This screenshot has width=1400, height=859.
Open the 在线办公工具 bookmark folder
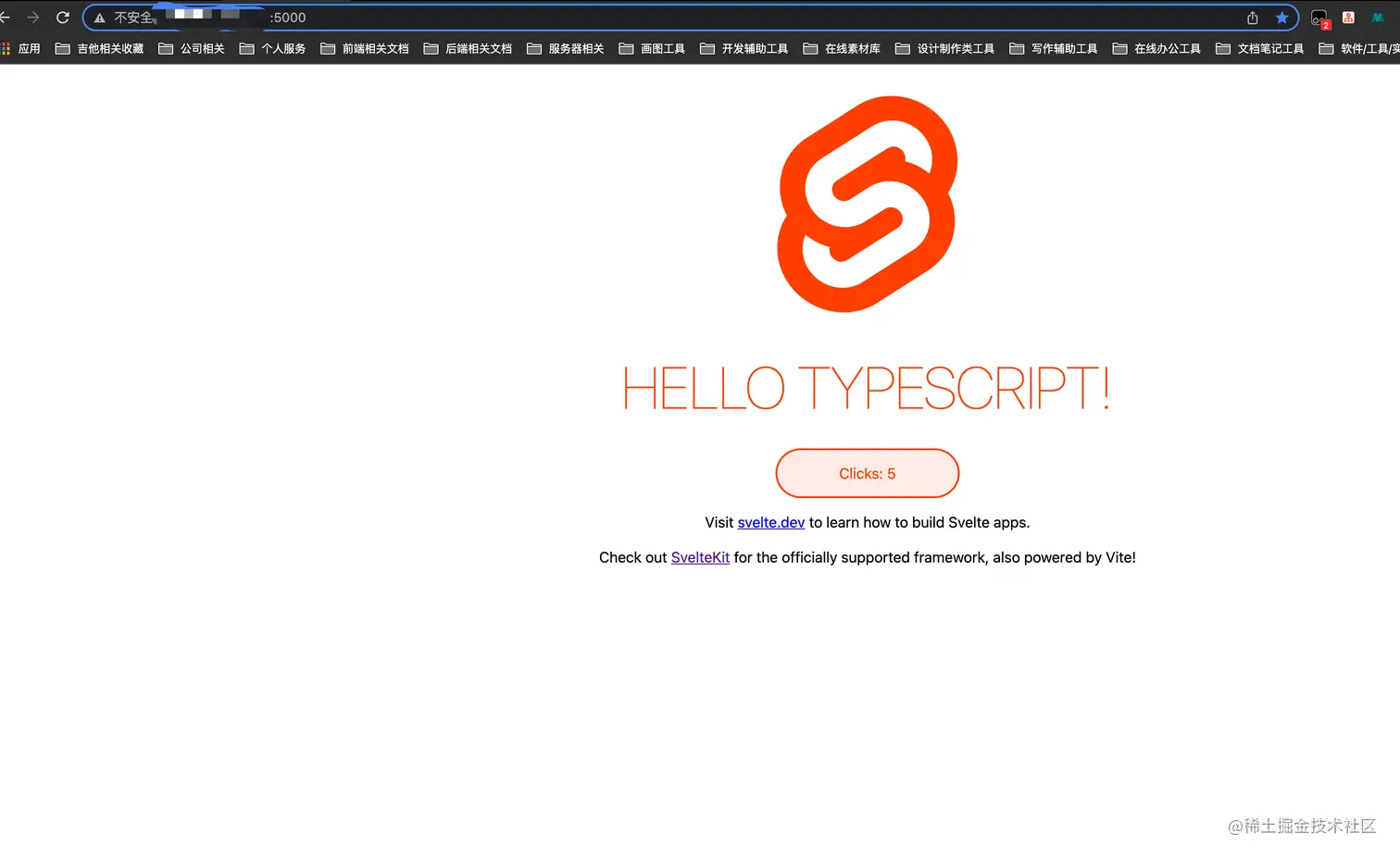pos(1156,48)
